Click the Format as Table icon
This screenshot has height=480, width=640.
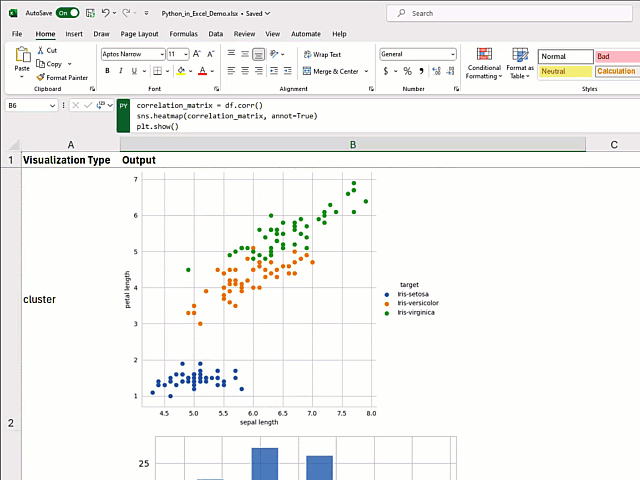[x=520, y=63]
